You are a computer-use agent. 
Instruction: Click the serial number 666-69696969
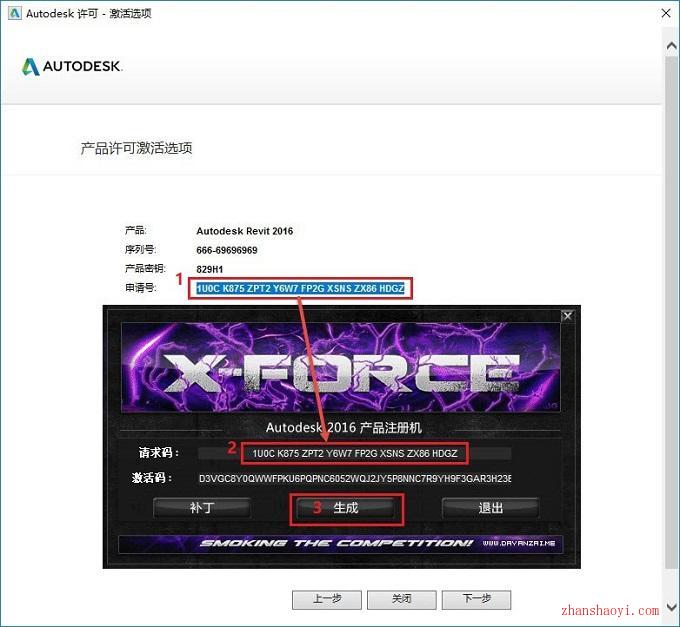click(227, 250)
